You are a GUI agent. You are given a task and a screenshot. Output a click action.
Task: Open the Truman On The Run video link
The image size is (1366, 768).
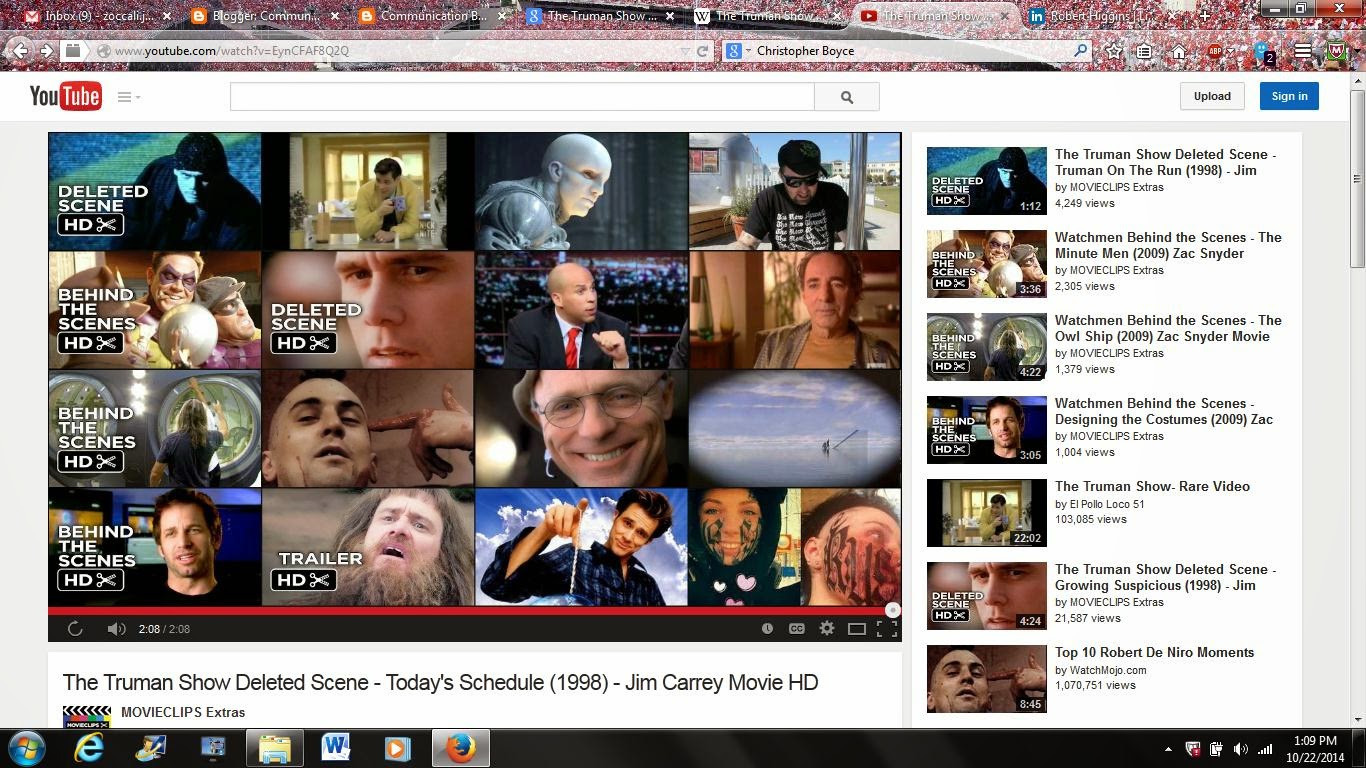coord(1166,162)
